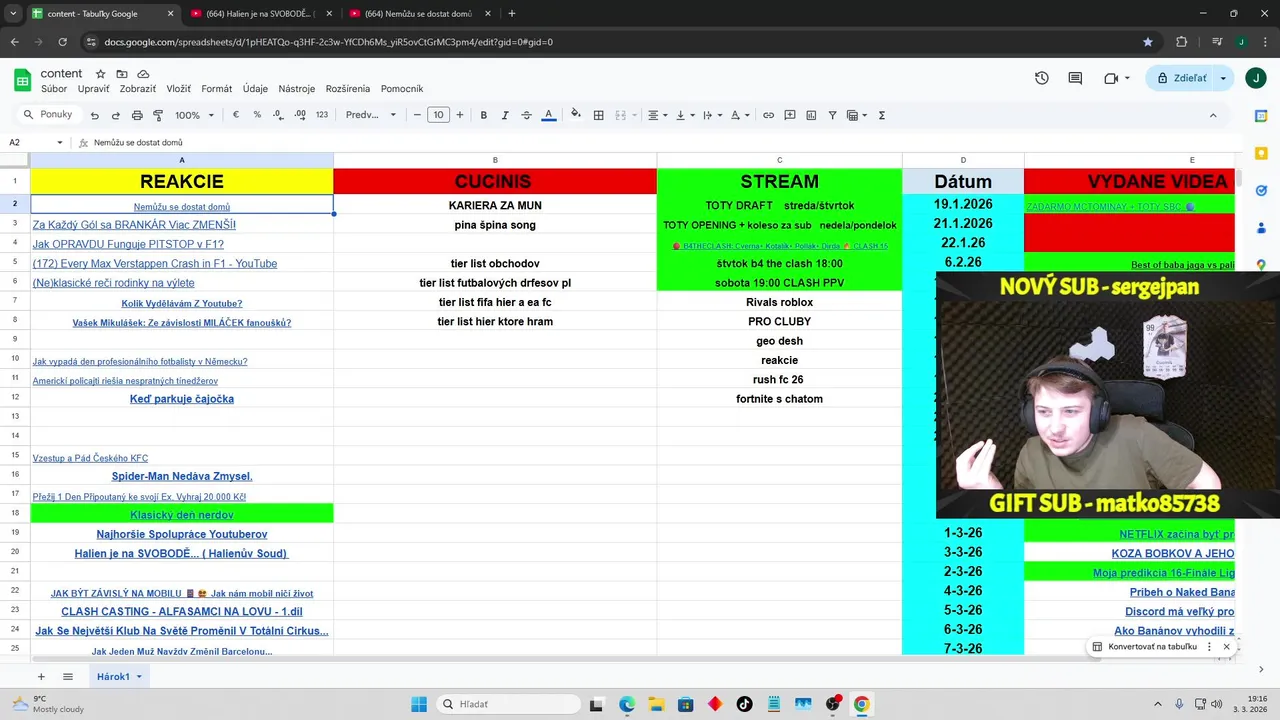Insert a comment from the toolbar
Image resolution: width=1280 pixels, height=720 pixels.
pyautogui.click(x=790, y=115)
